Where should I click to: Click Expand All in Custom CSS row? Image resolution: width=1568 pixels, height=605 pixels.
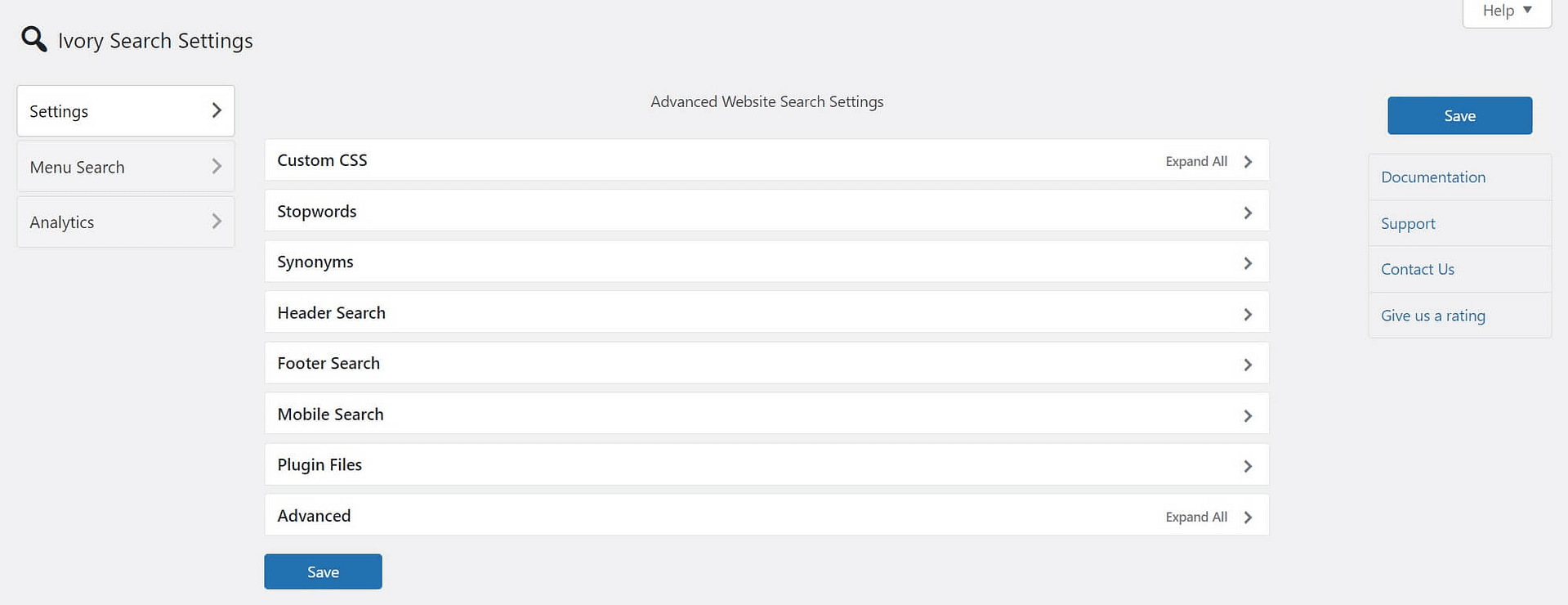[1195, 161]
